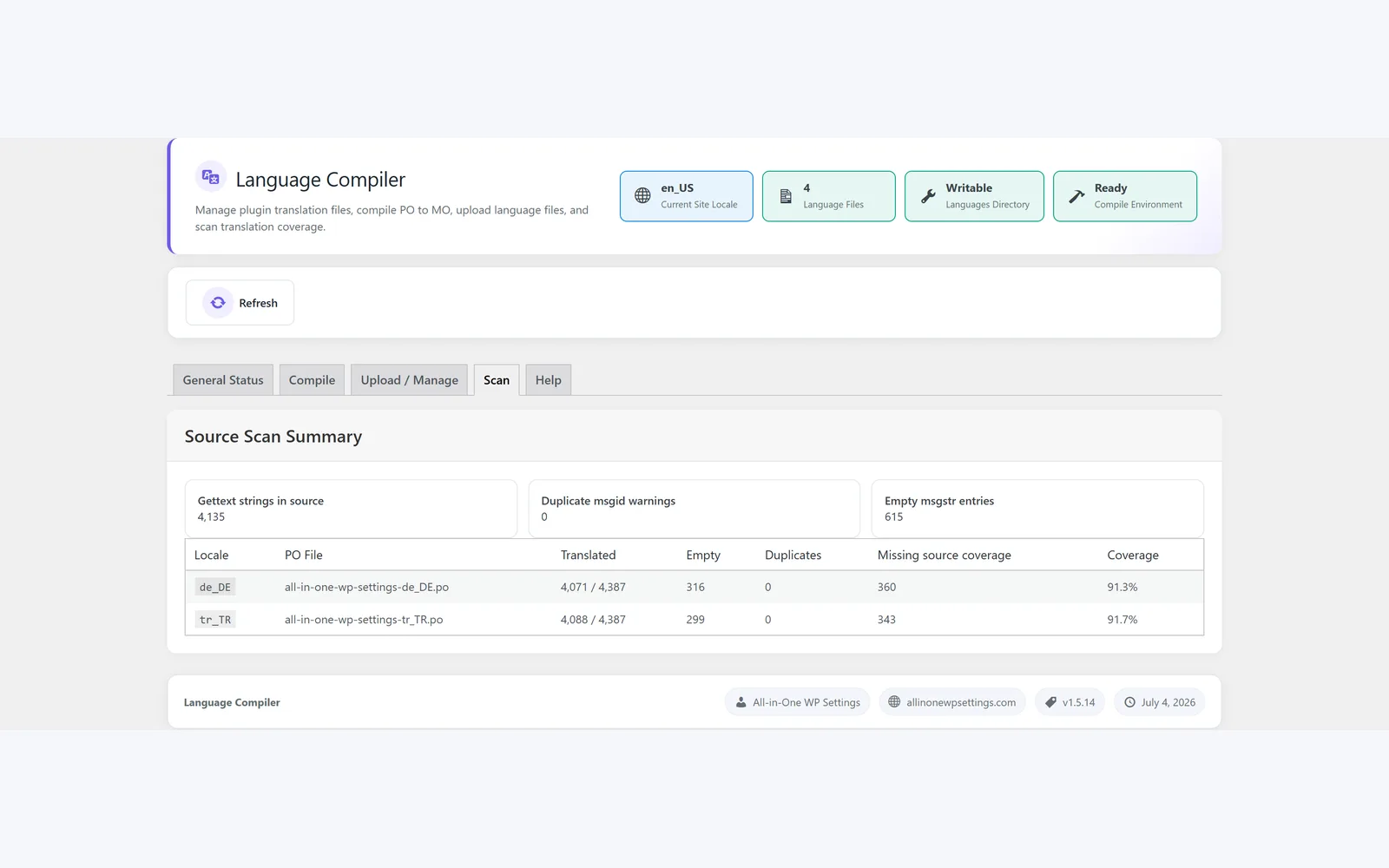This screenshot has width=1389, height=868.
Task: Click the 299 empty count for tr_TR
Action: tap(695, 620)
